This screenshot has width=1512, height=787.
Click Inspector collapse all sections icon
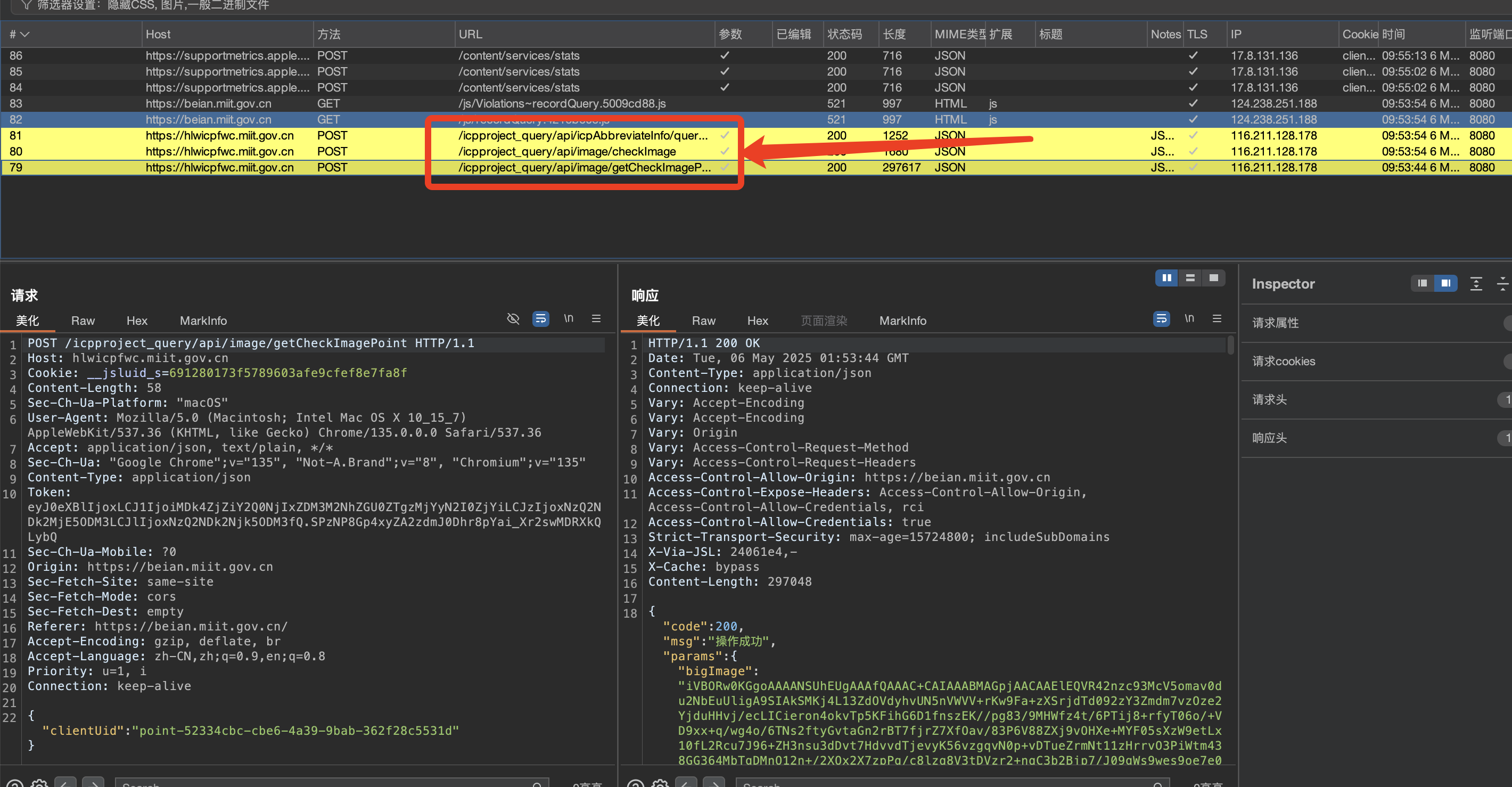tap(1502, 283)
